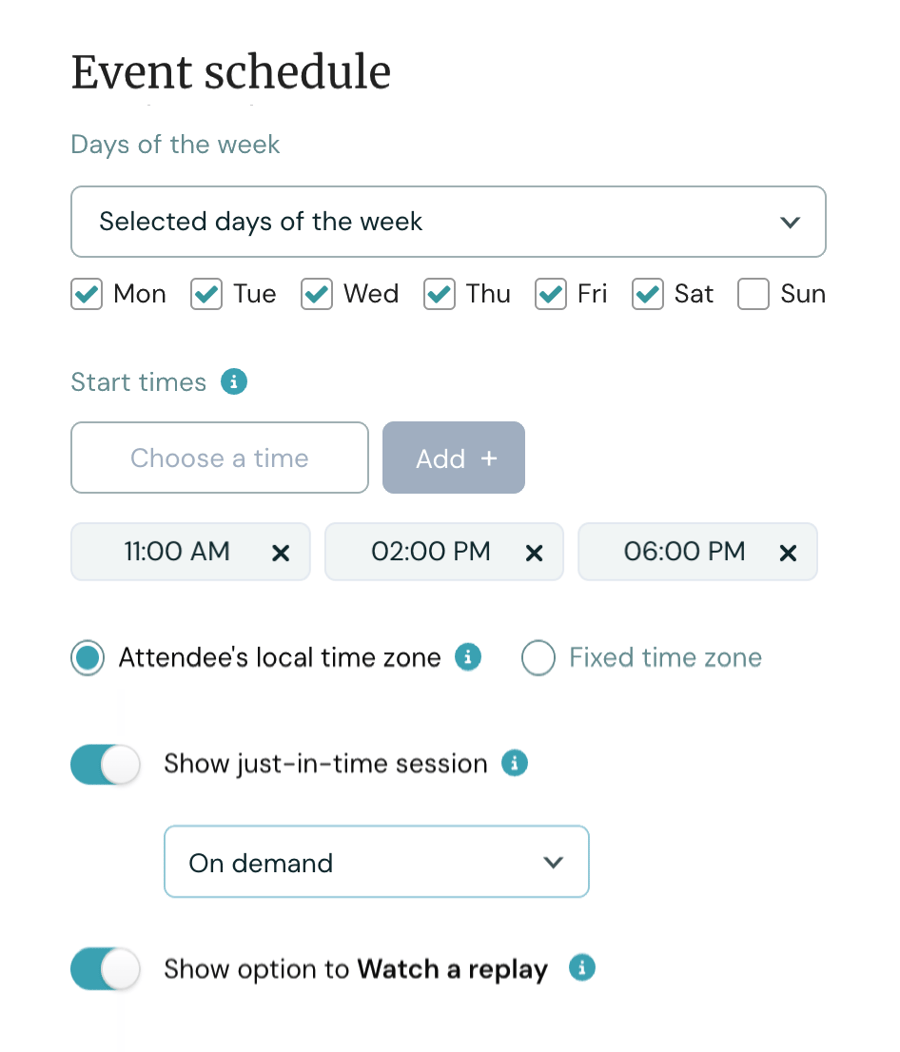Click the info icon beside Watch a replay

581,968
